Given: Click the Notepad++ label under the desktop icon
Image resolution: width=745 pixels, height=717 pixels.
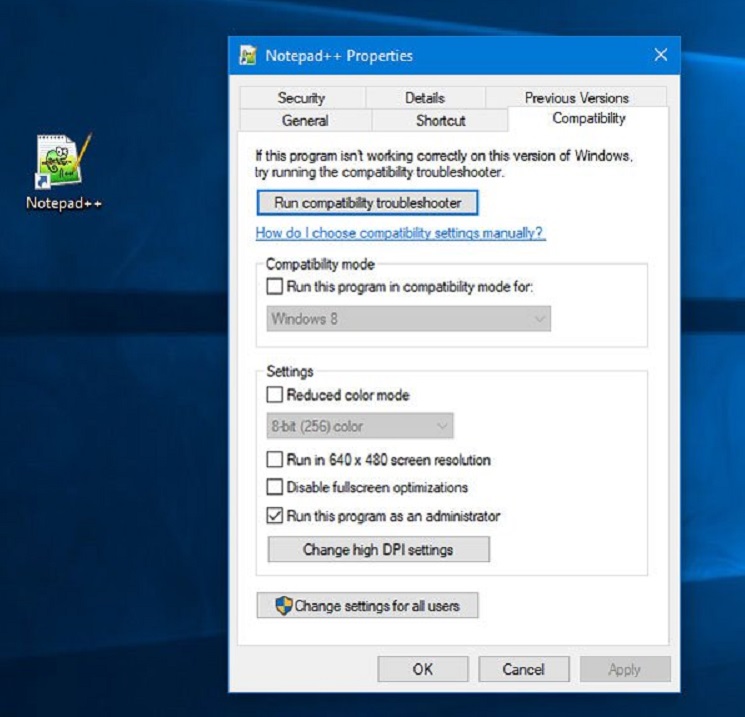Looking at the screenshot, I should (64, 203).
